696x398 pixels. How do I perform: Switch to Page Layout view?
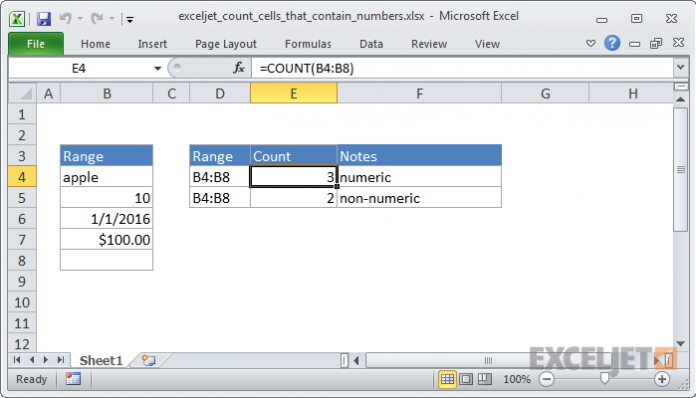(x=466, y=379)
